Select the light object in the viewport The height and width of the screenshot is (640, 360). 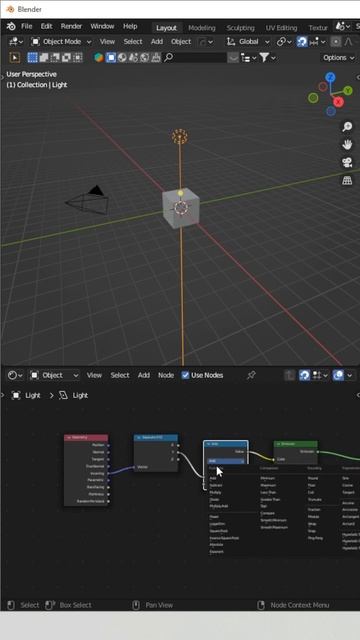[x=180, y=137]
